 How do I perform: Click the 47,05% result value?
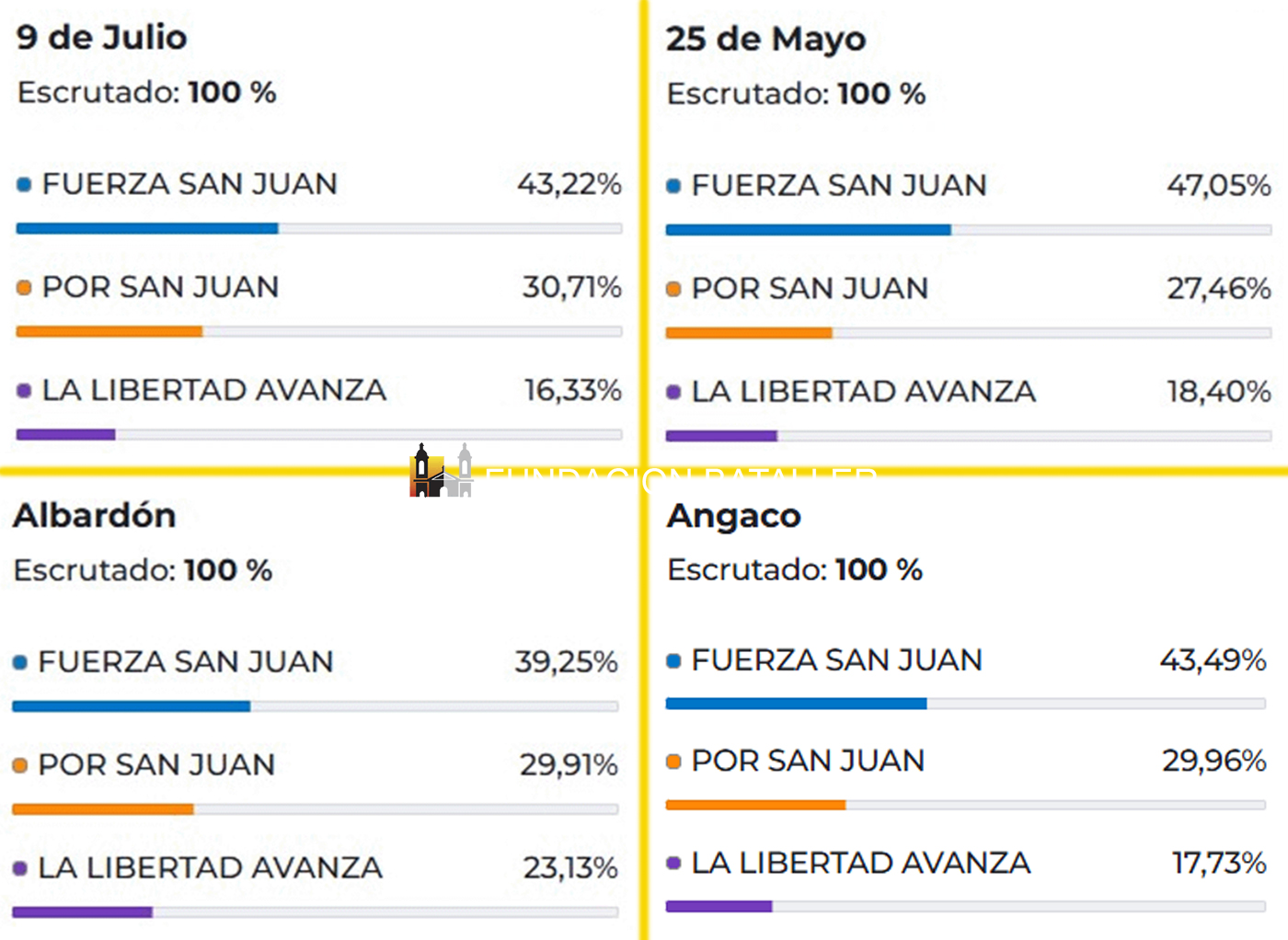[1218, 186]
